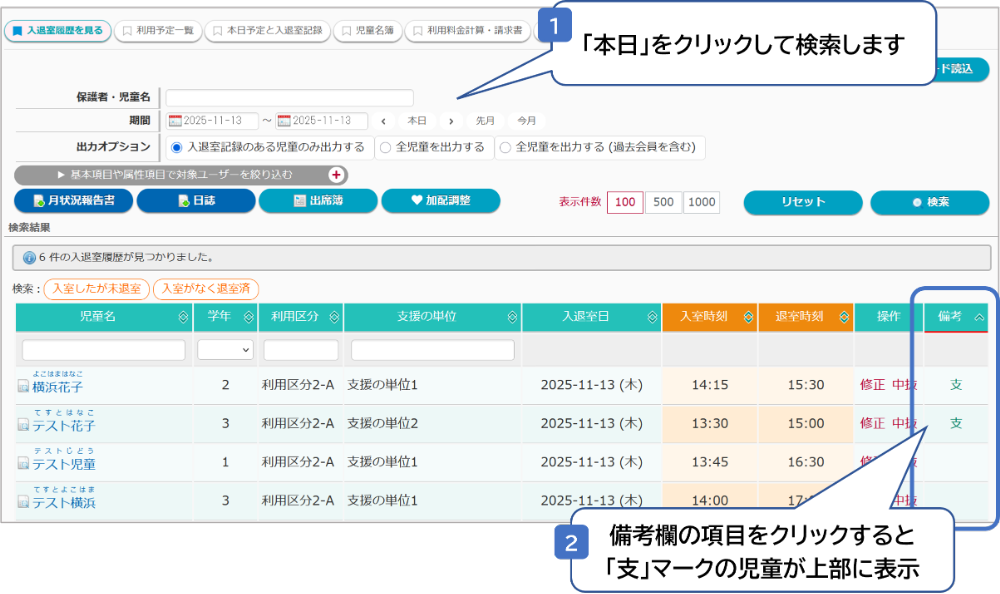1000x594 pixels.
Task: Click the 保護者・児童名 input field
Action: tap(289, 98)
